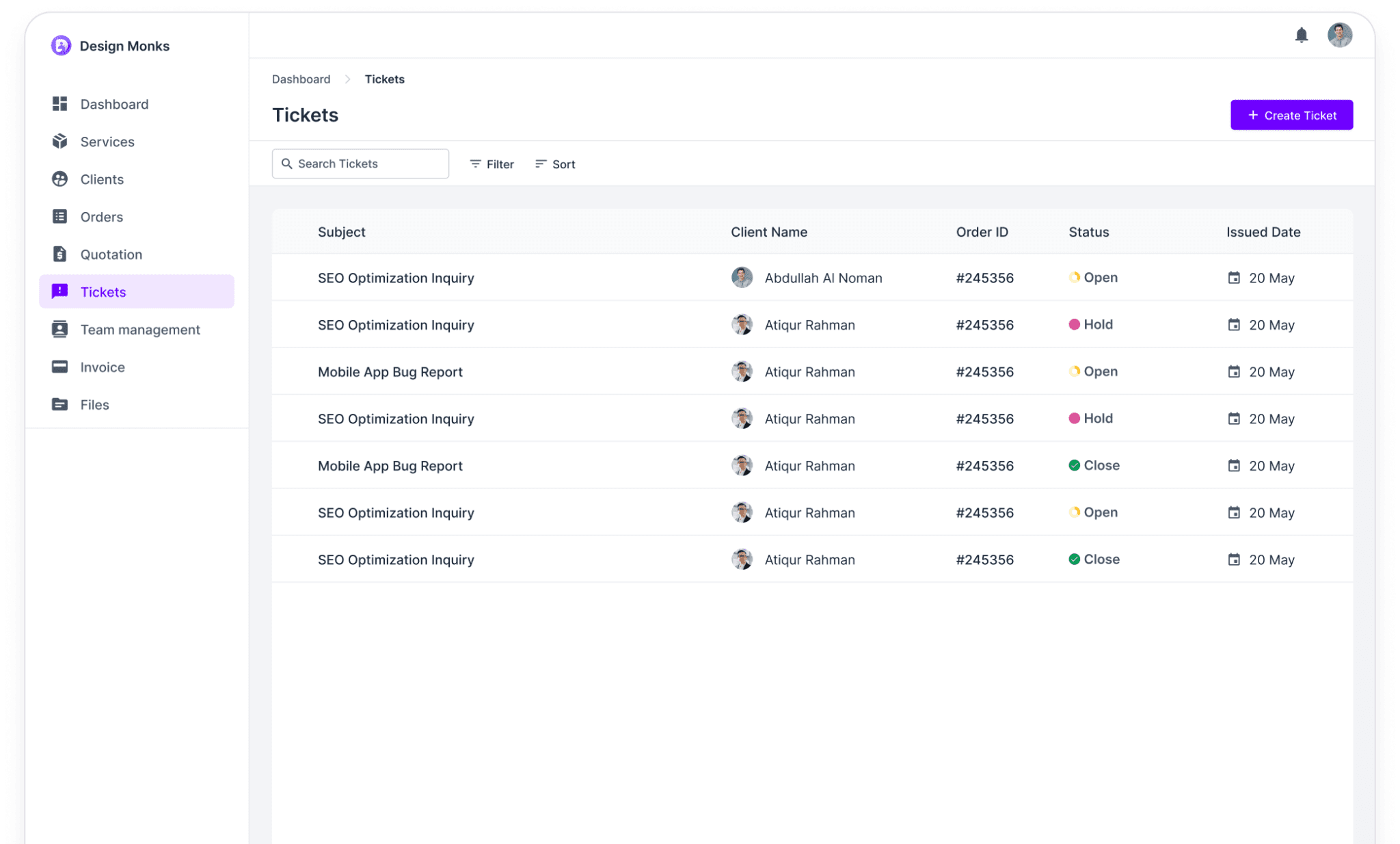Image resolution: width=1400 pixels, height=844 pixels.
Task: Navigate to Orders page
Action: (x=137, y=217)
